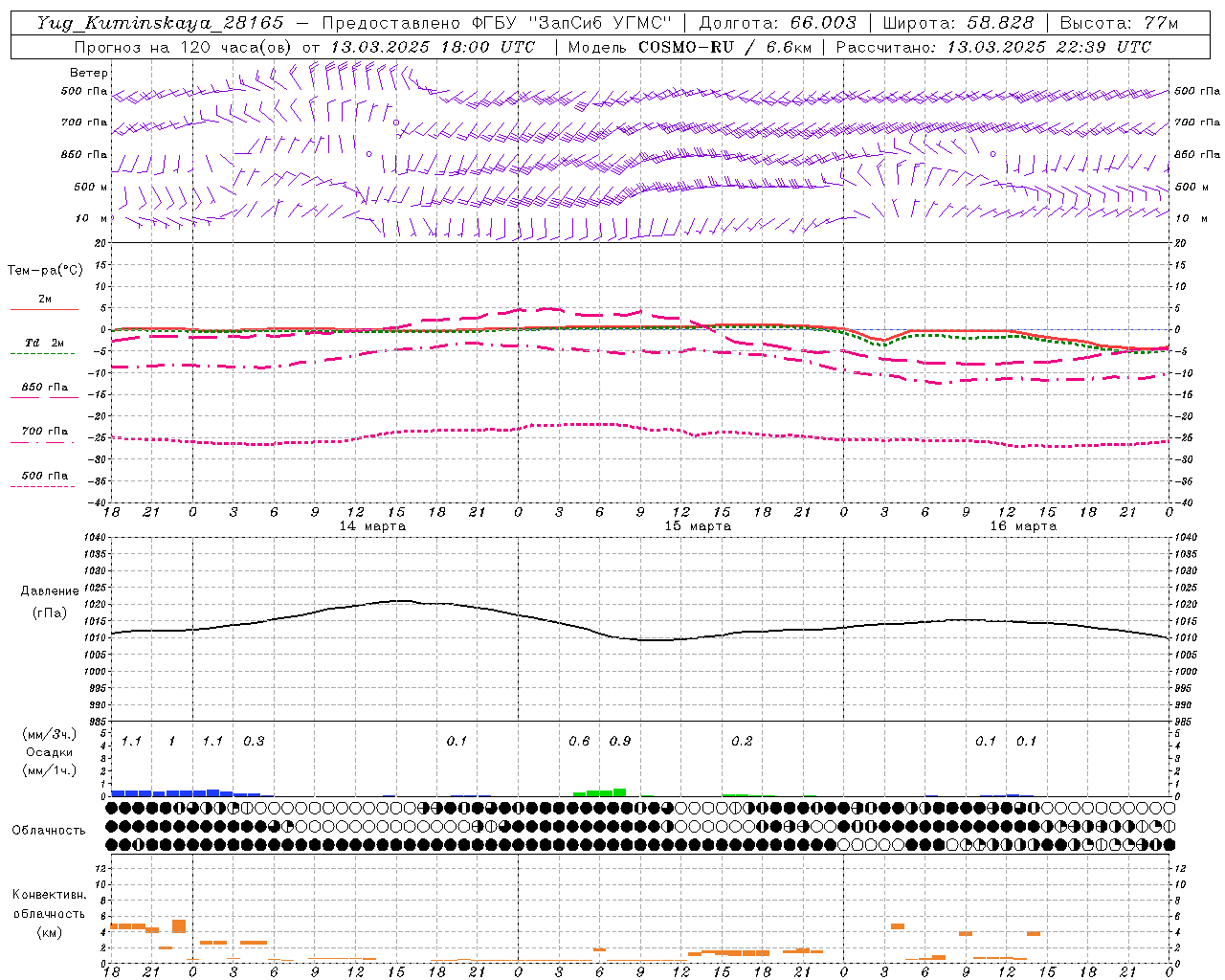Image resolution: width=1225 pixels, height=980 pixels.
Task: Click the Давление pressure panel label
Action: 50,591
